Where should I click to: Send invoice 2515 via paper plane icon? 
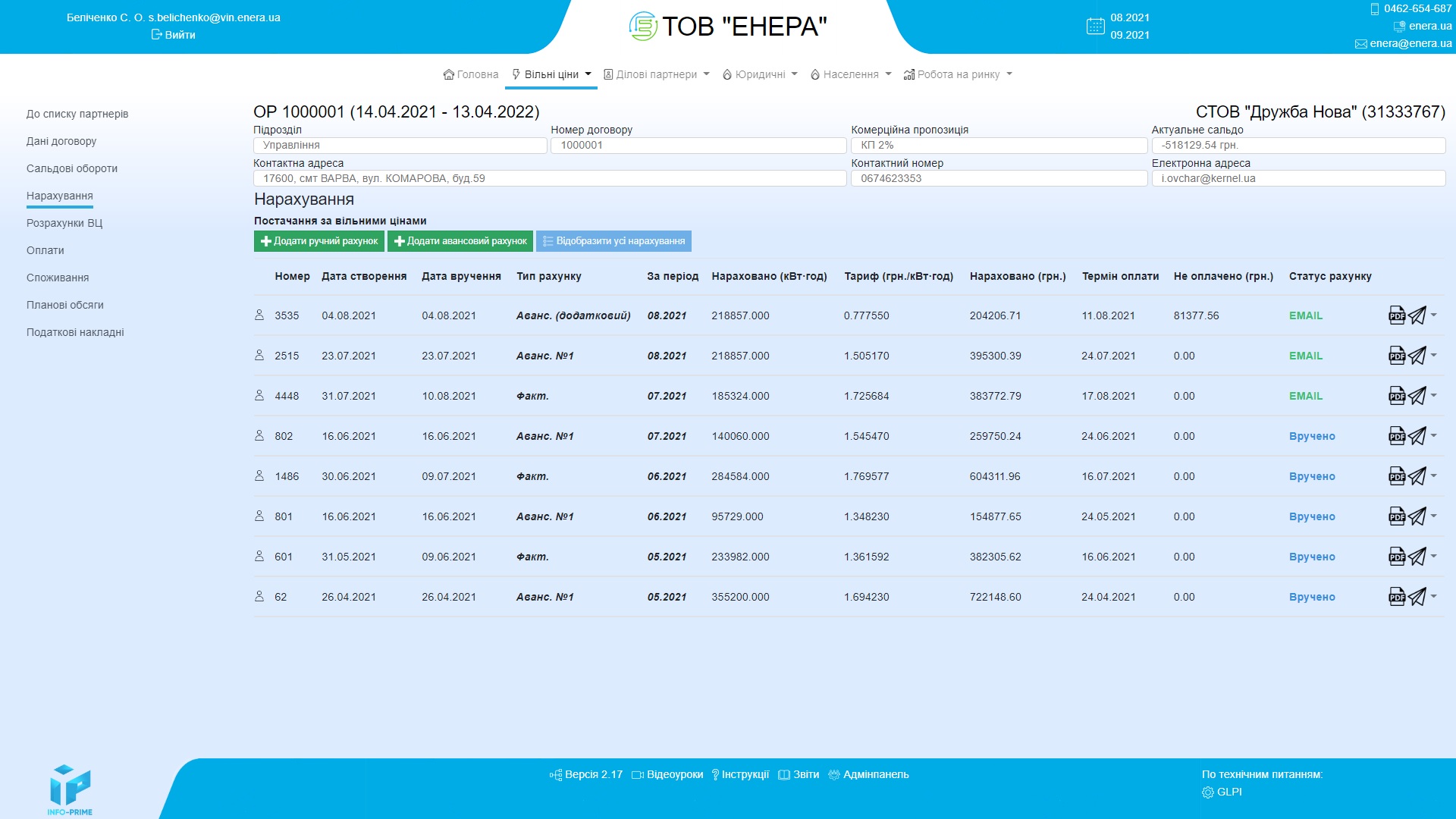click(1417, 356)
